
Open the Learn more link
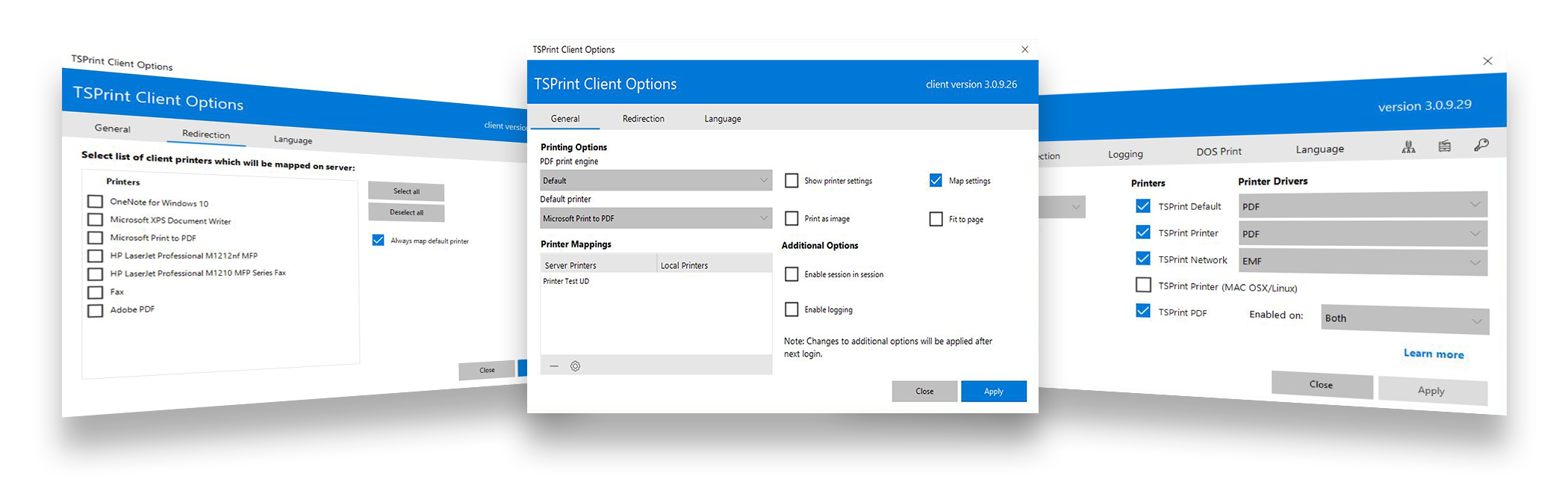coord(1434,354)
